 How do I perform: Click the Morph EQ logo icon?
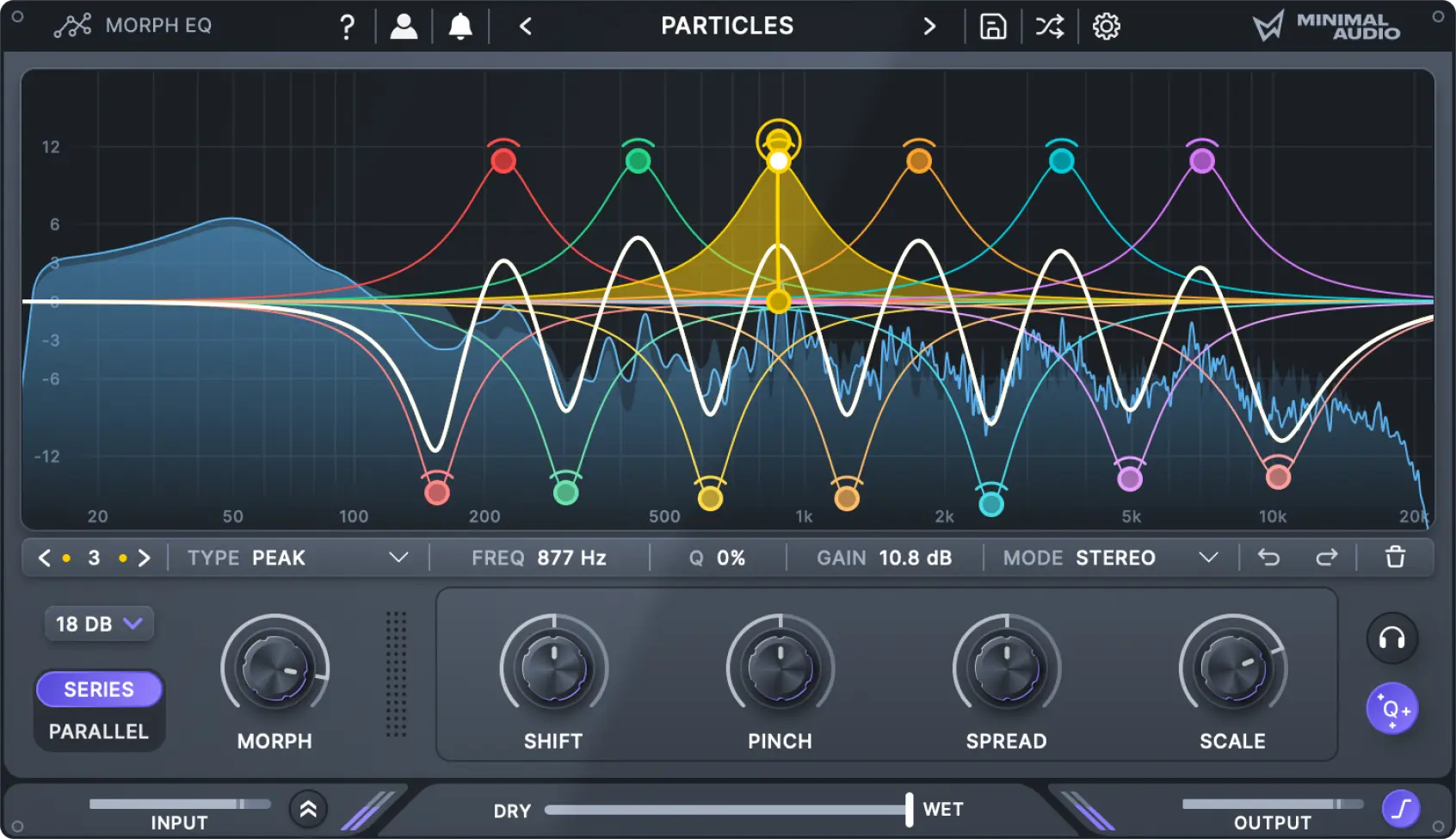tap(72, 26)
